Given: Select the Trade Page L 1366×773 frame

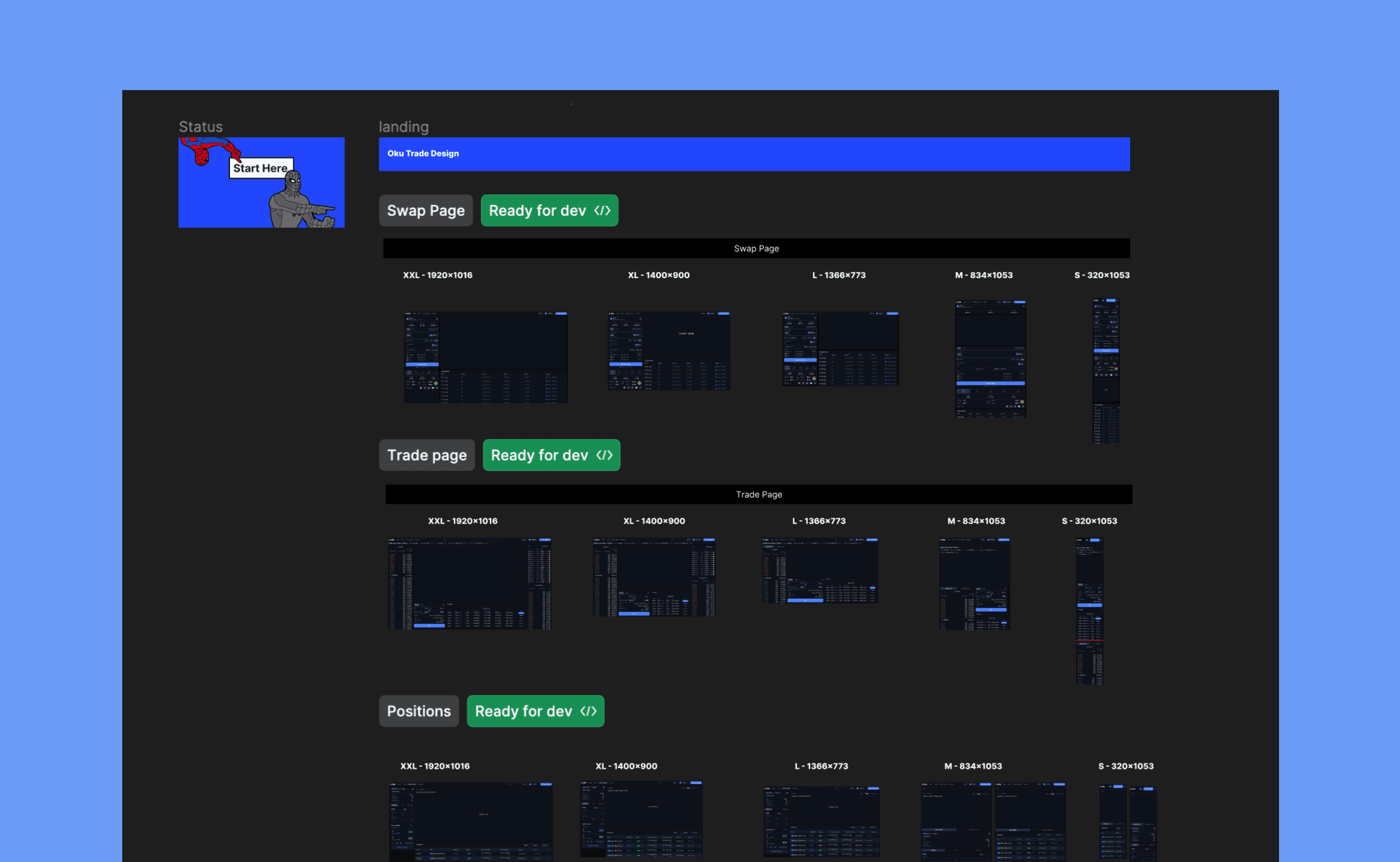Looking at the screenshot, I should point(820,570).
